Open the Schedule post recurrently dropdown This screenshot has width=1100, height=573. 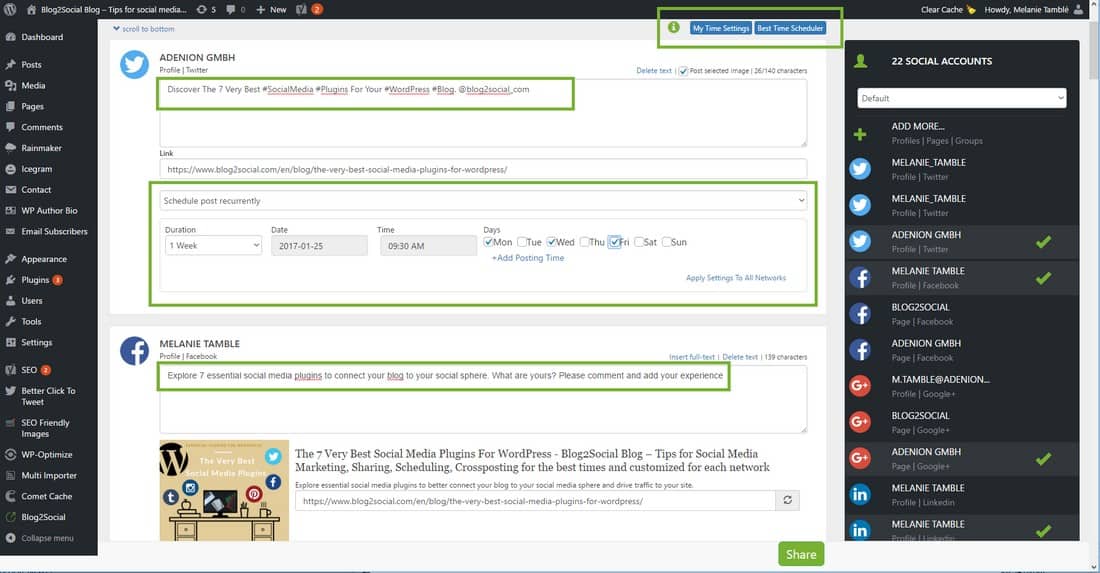(x=483, y=201)
